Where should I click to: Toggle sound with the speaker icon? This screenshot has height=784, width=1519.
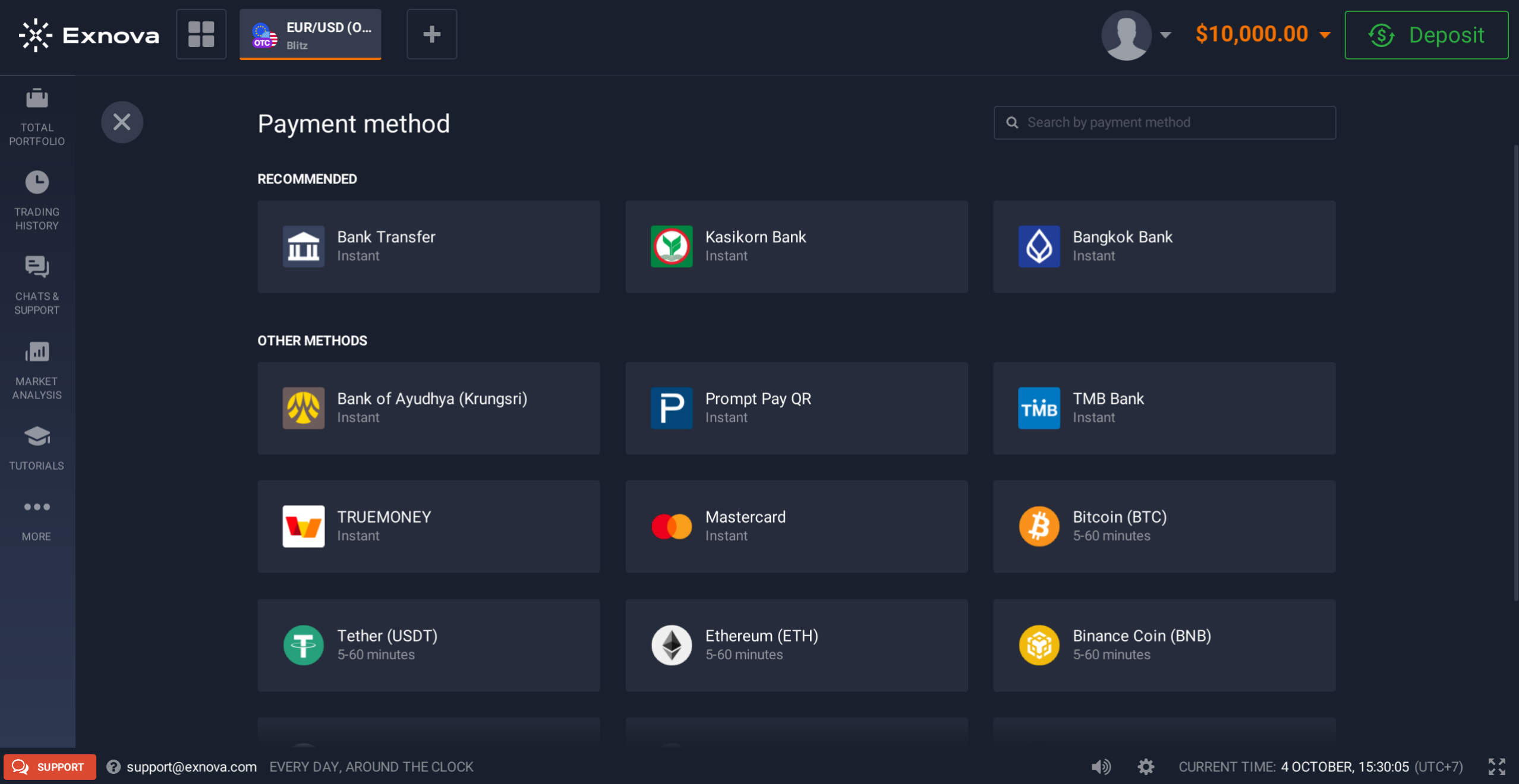pos(1101,767)
